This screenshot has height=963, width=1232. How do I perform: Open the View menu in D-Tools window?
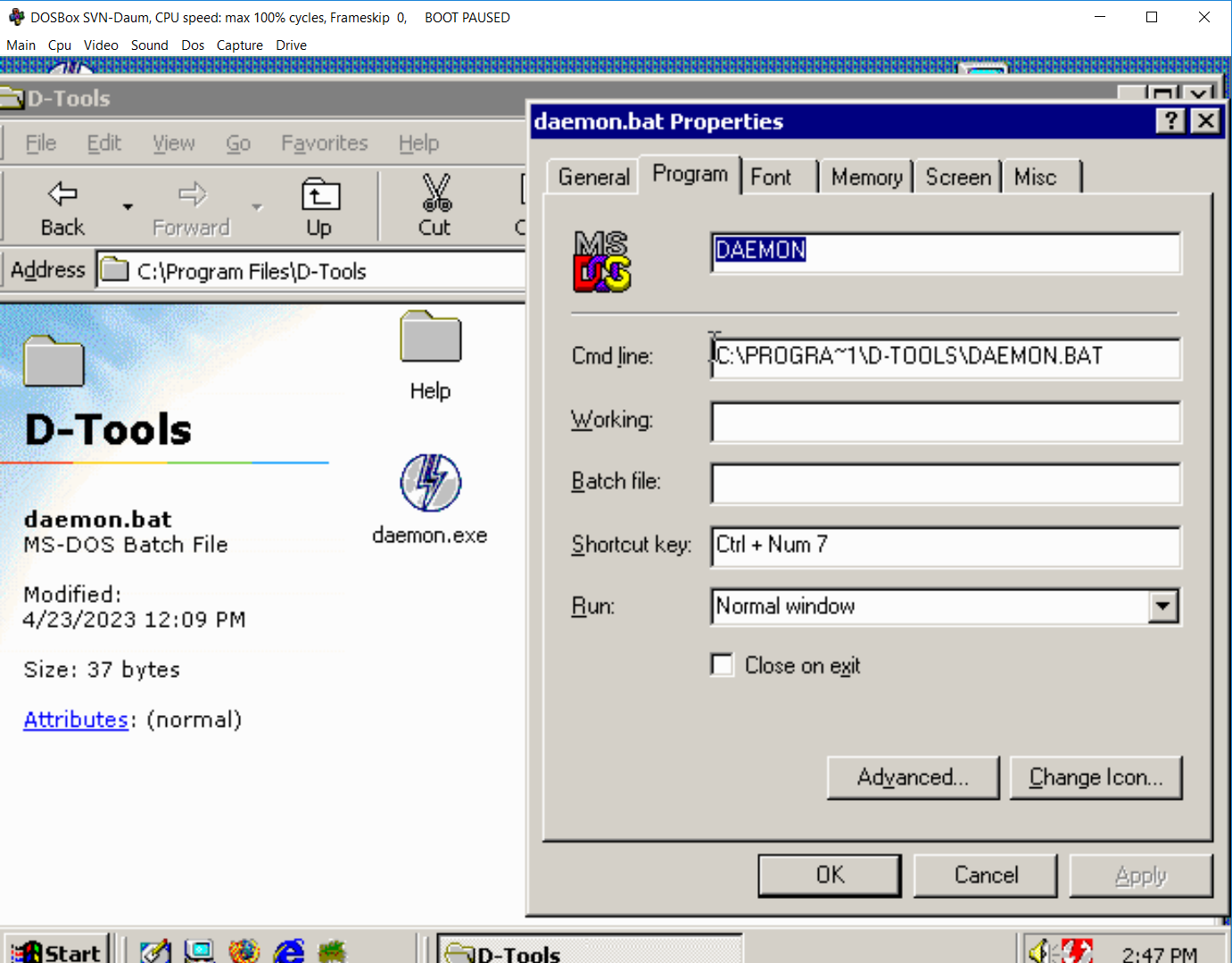(174, 143)
